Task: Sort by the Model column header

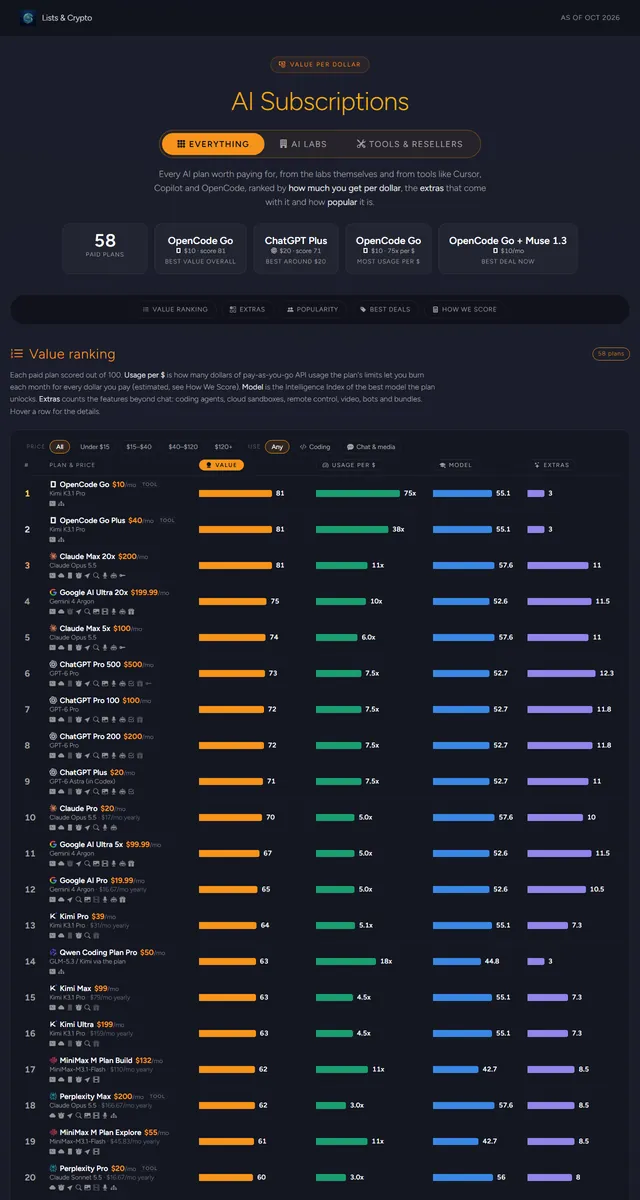Action: 455,465
